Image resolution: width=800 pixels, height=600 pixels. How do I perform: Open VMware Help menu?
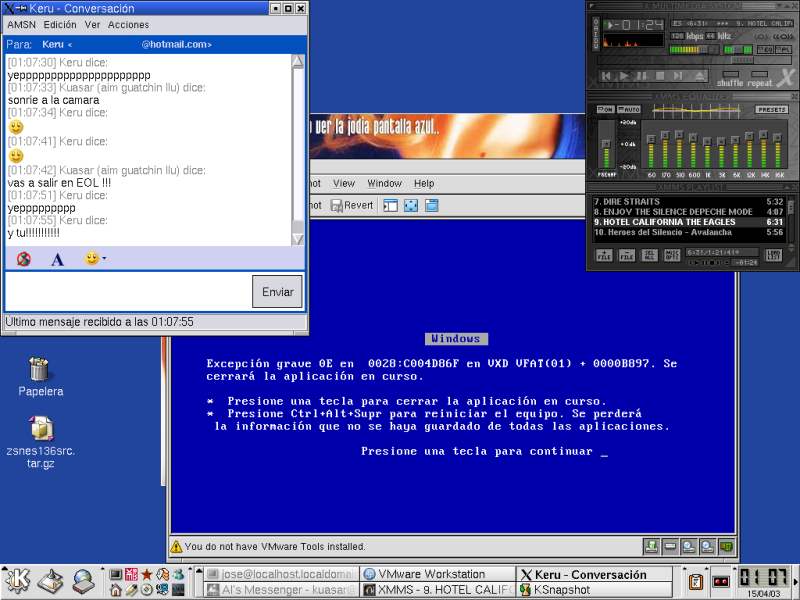(424, 183)
